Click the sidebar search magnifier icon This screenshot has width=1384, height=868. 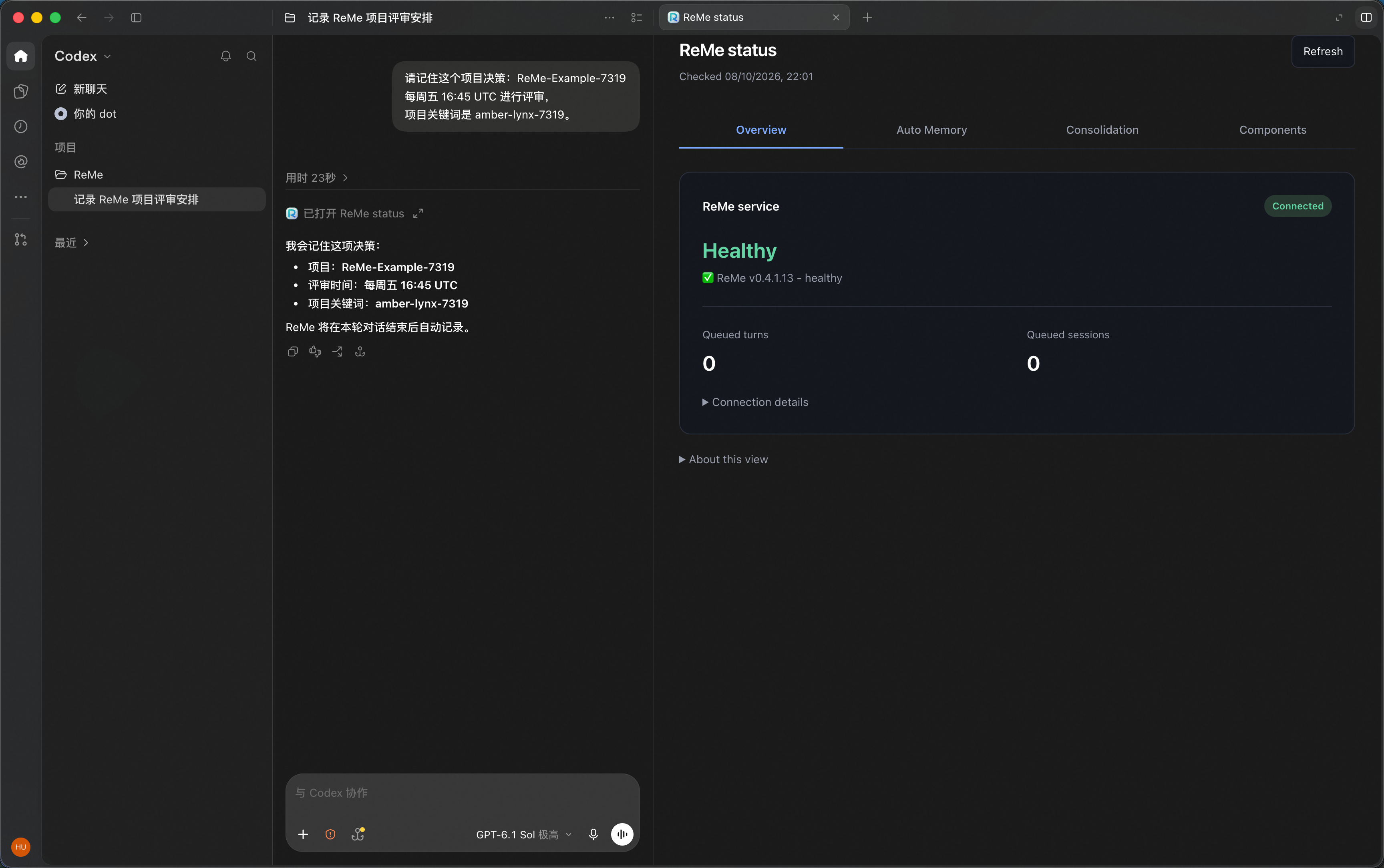(x=251, y=56)
